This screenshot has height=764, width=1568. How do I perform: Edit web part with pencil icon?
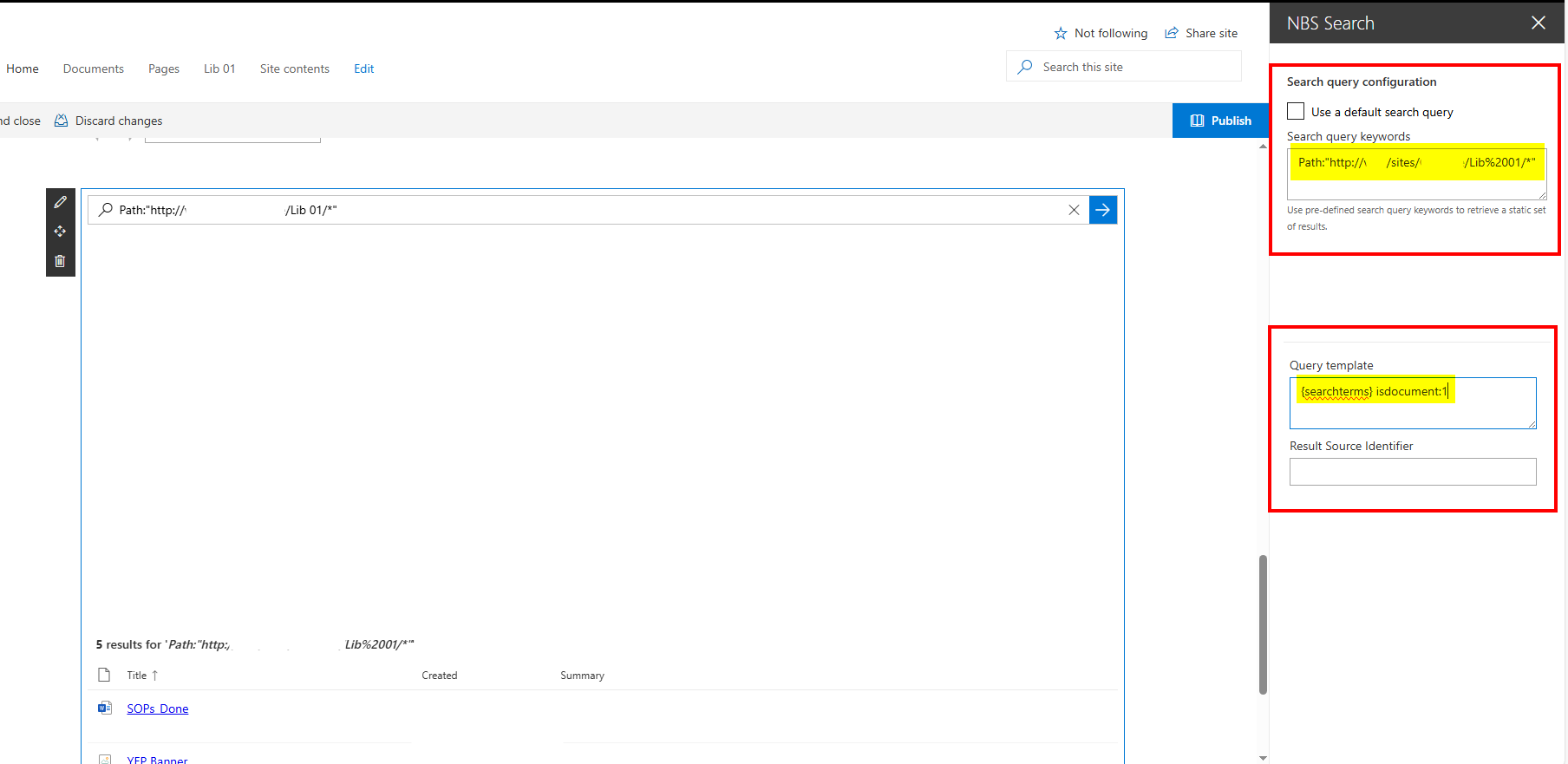point(60,202)
